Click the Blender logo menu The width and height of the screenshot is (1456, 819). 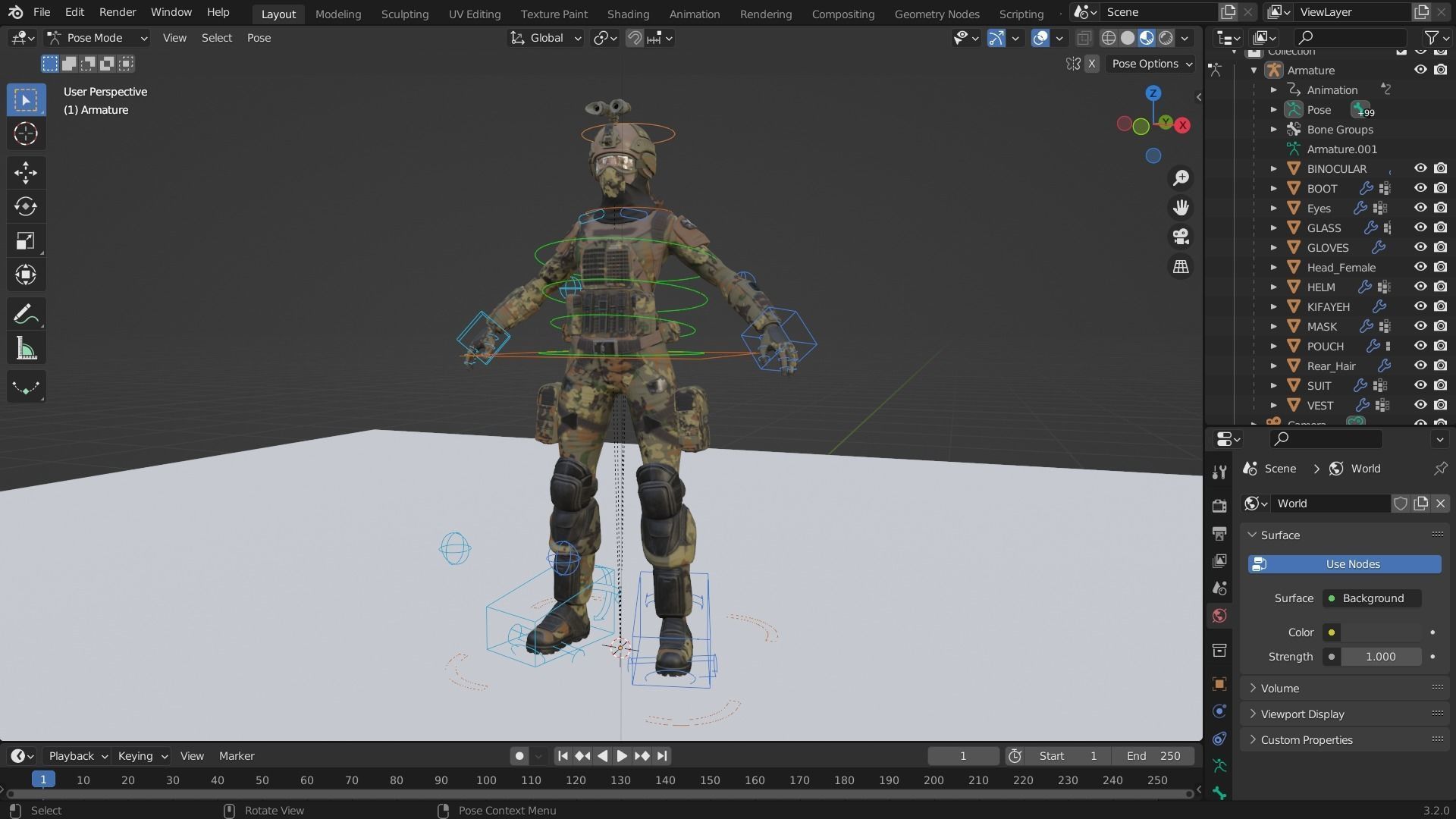(x=16, y=12)
